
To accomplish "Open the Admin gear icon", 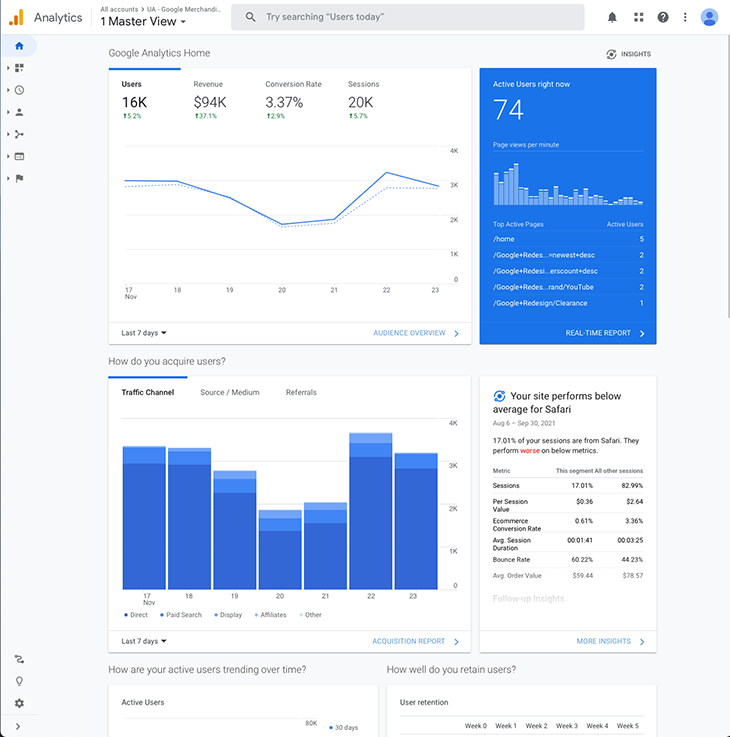I will [x=19, y=704].
